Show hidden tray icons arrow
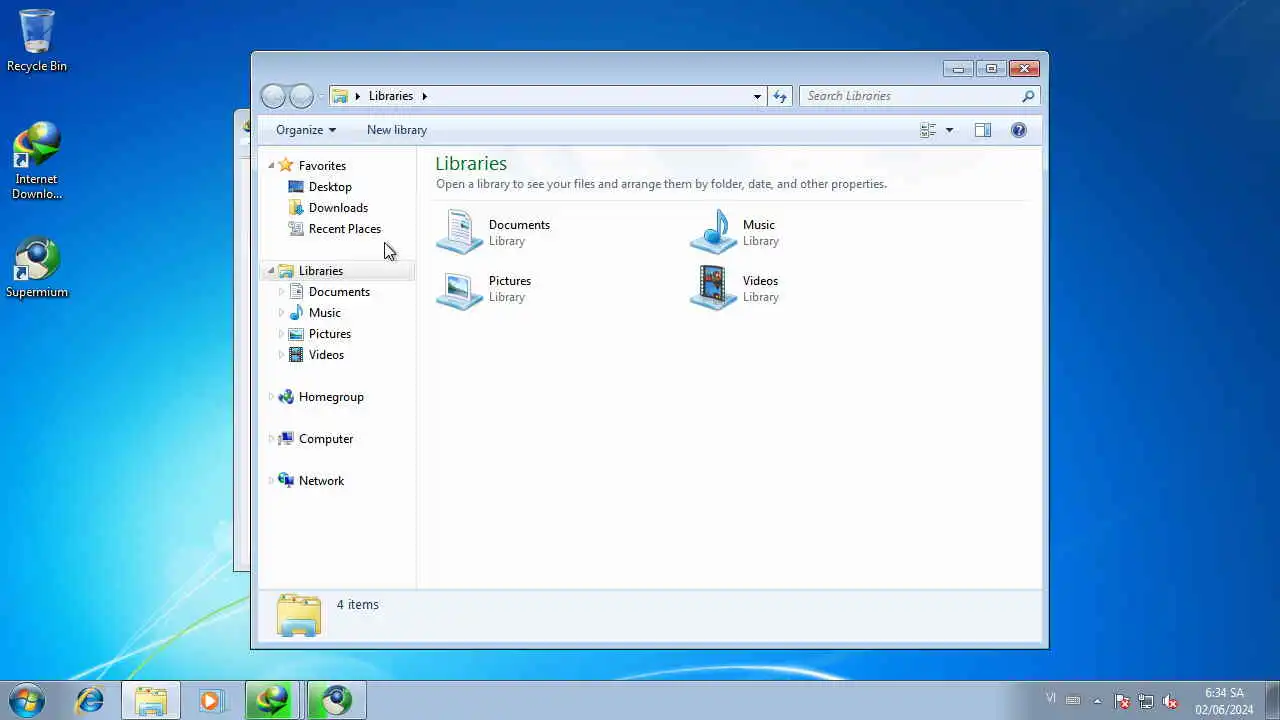 click(1097, 700)
